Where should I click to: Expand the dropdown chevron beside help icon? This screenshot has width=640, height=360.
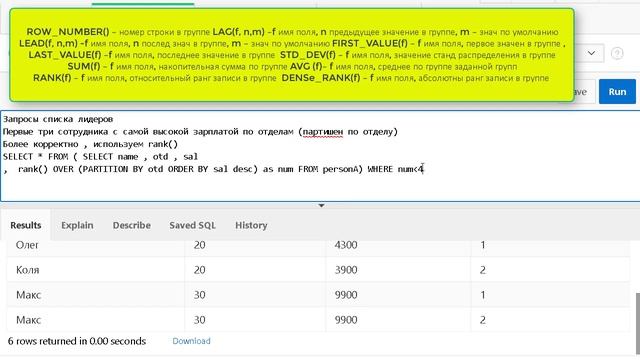591,53
